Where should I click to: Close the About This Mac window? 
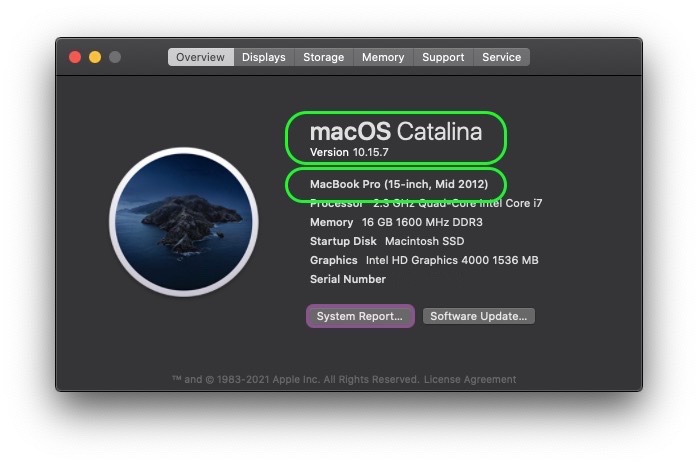tap(75, 57)
